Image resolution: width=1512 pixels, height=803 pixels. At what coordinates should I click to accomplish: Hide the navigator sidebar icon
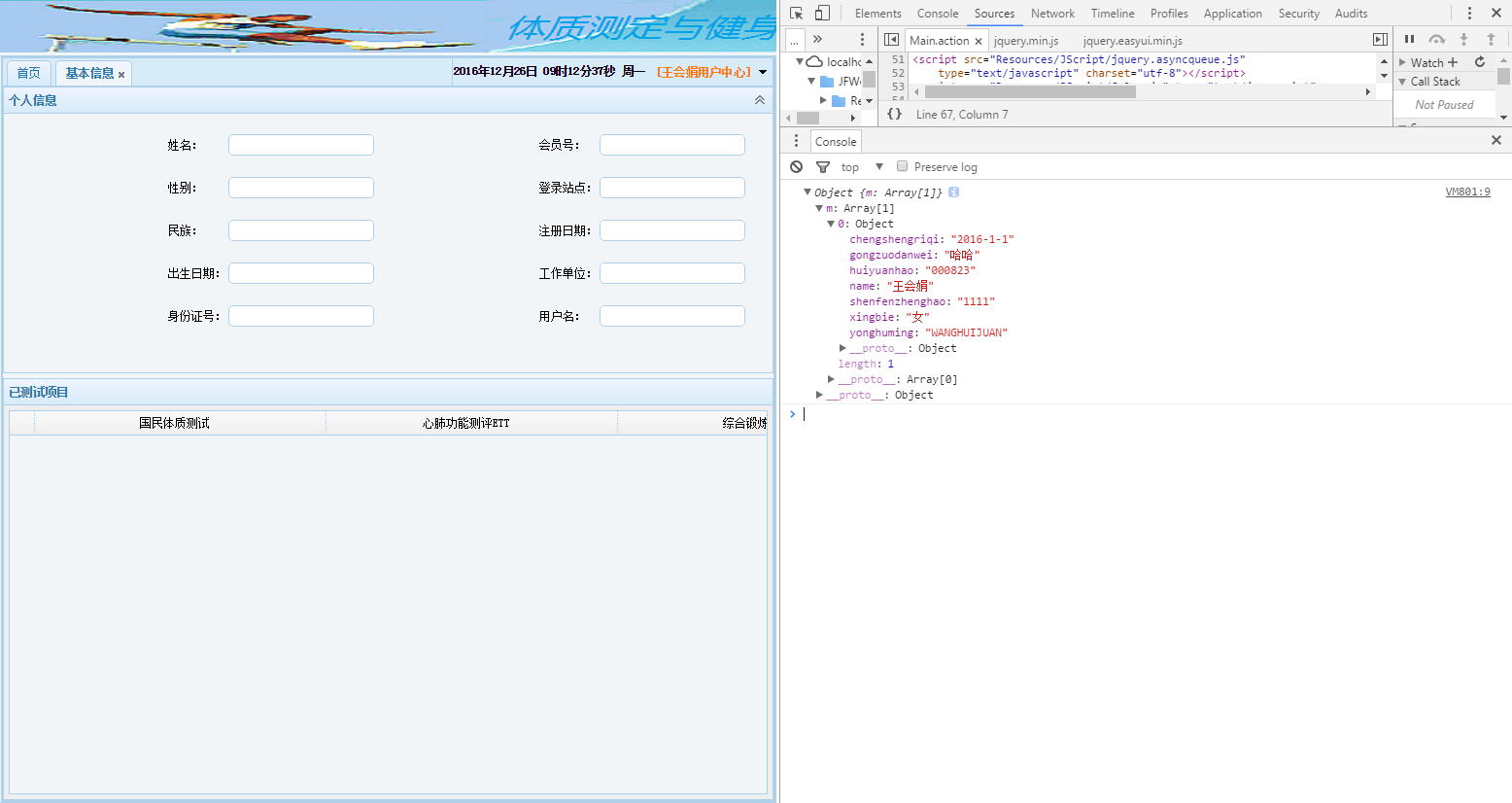click(891, 39)
